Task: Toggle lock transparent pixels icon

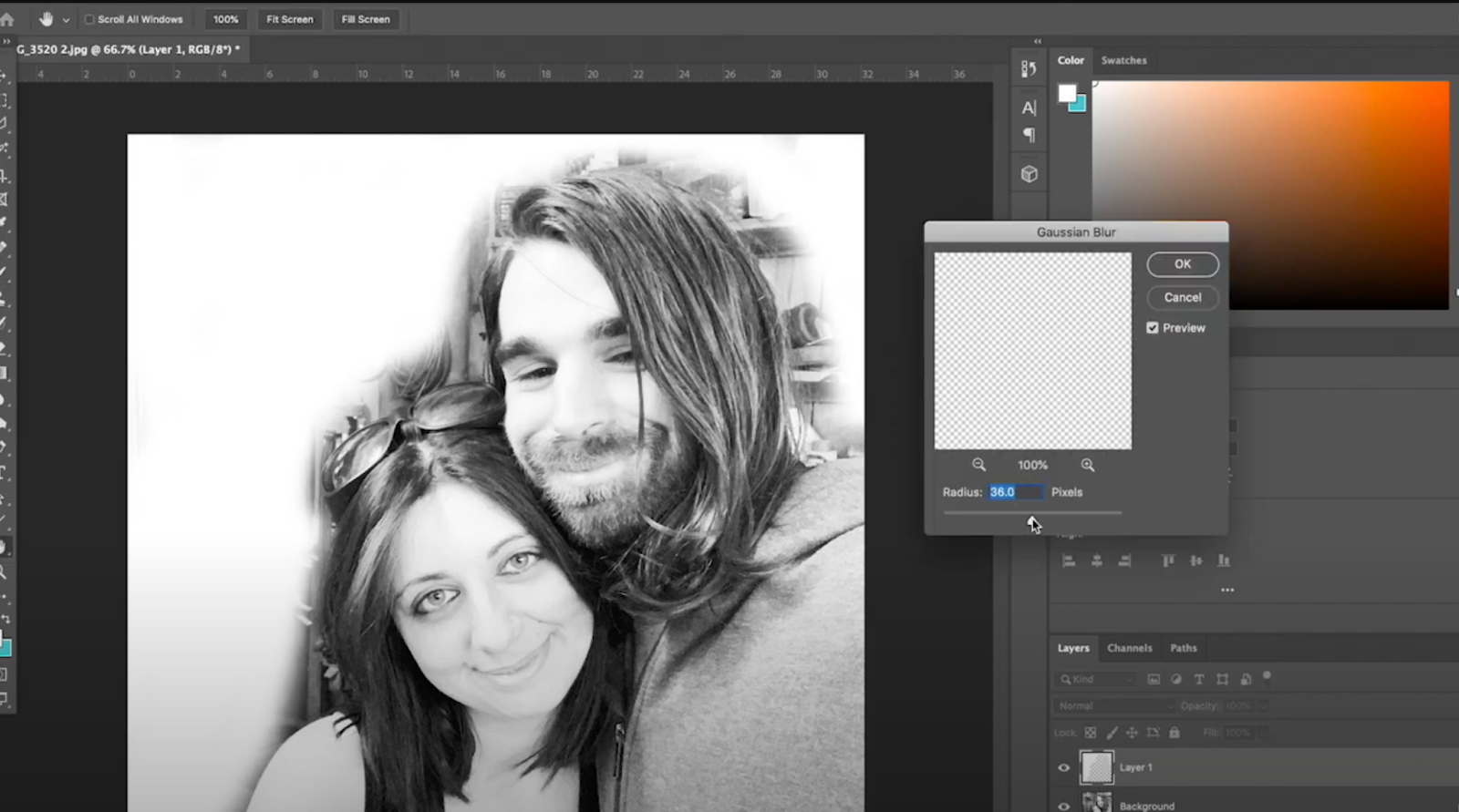Action: click(x=1090, y=732)
